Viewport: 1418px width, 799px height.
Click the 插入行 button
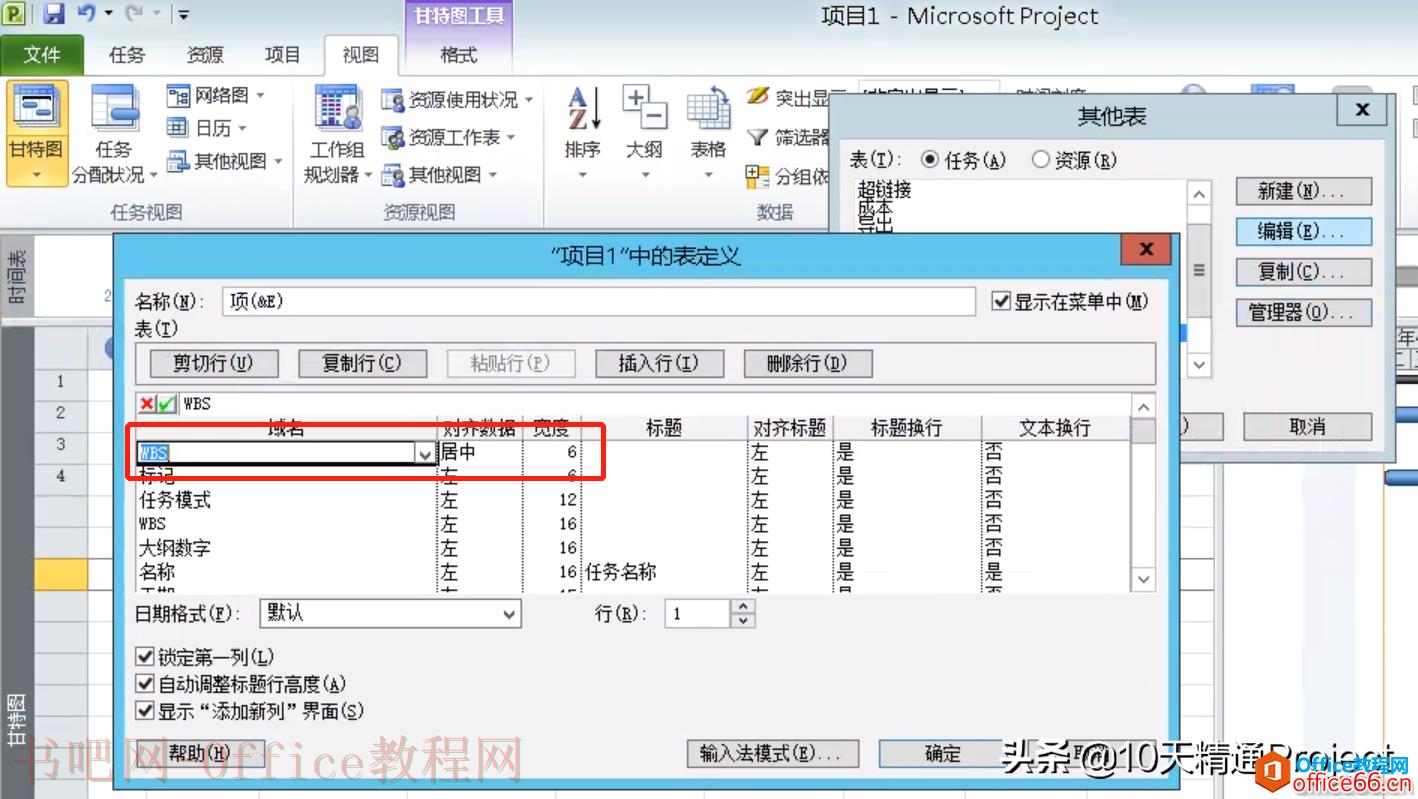658,363
